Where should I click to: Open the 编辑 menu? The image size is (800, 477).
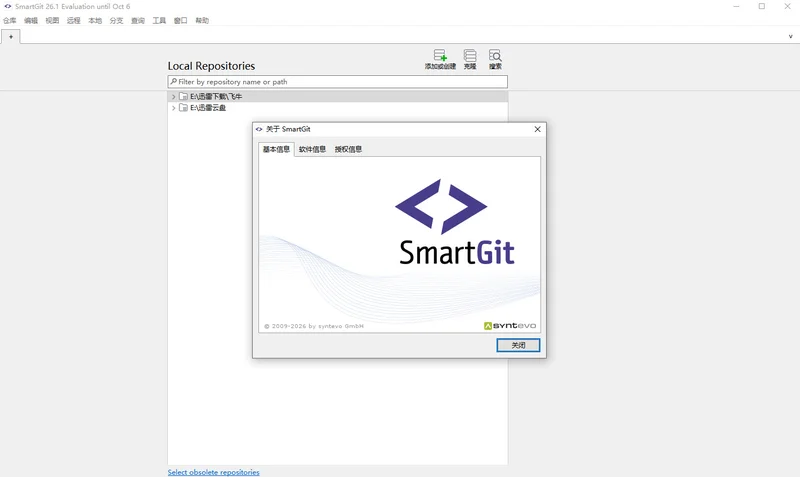pos(31,20)
